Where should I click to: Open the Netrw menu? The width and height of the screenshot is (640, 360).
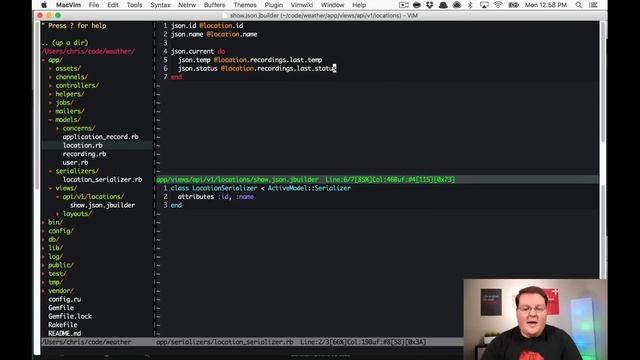pyautogui.click(x=187, y=5)
